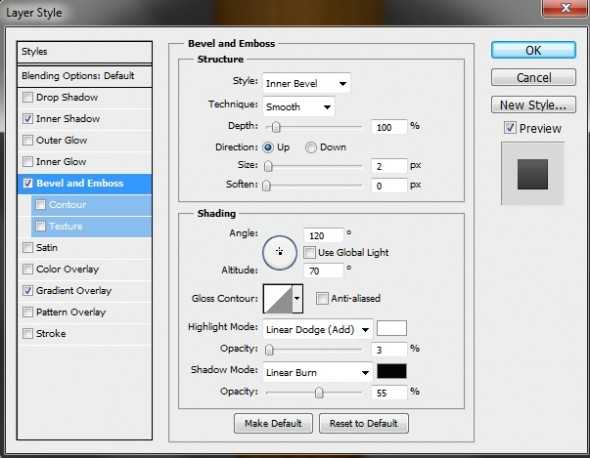Screen dimensions: 590x458
Task: Click the Depth slider handle
Action: [x=276, y=127]
